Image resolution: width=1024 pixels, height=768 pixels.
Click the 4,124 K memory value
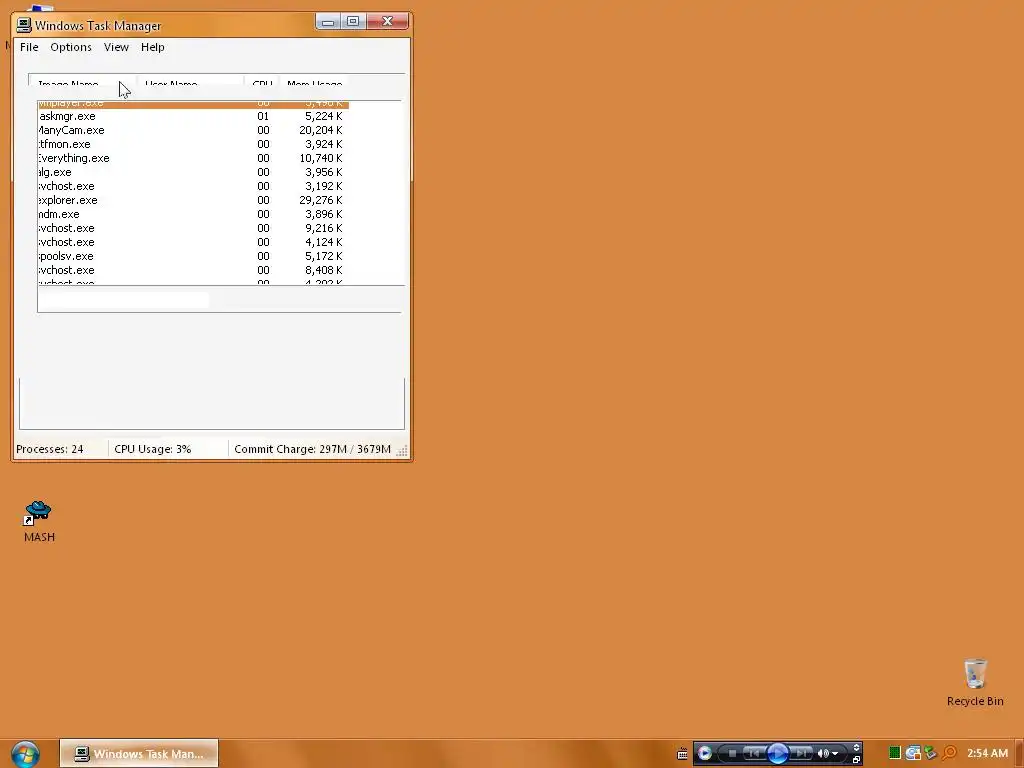point(323,242)
